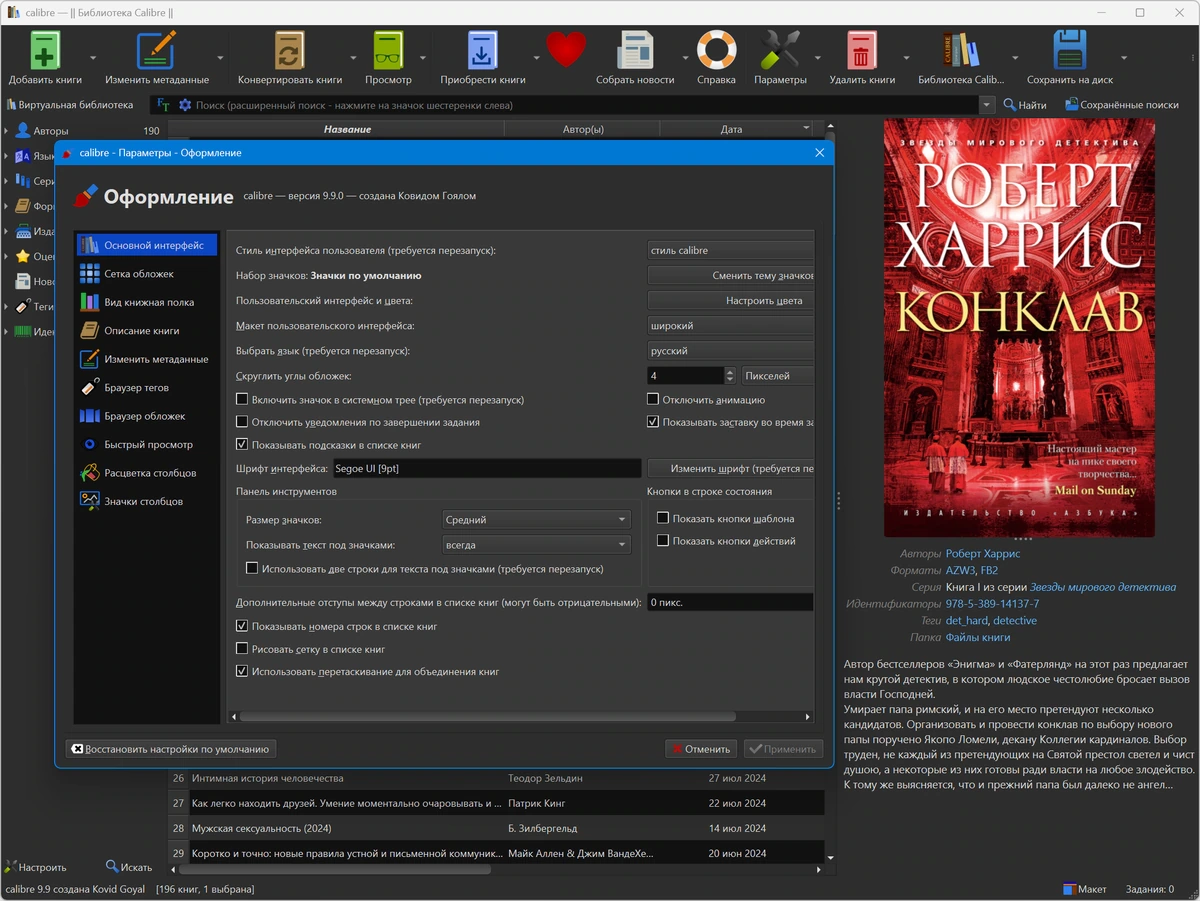Open Изменить метаданные section in dialog sidebar
Image resolution: width=1200 pixels, height=901 pixels.
[x=146, y=359]
